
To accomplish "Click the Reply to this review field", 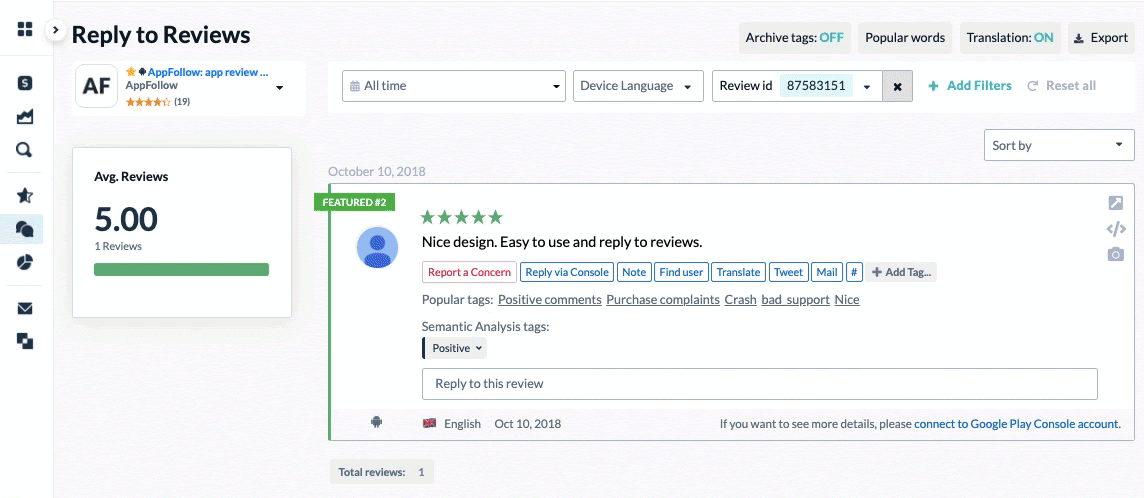I will click(760, 384).
